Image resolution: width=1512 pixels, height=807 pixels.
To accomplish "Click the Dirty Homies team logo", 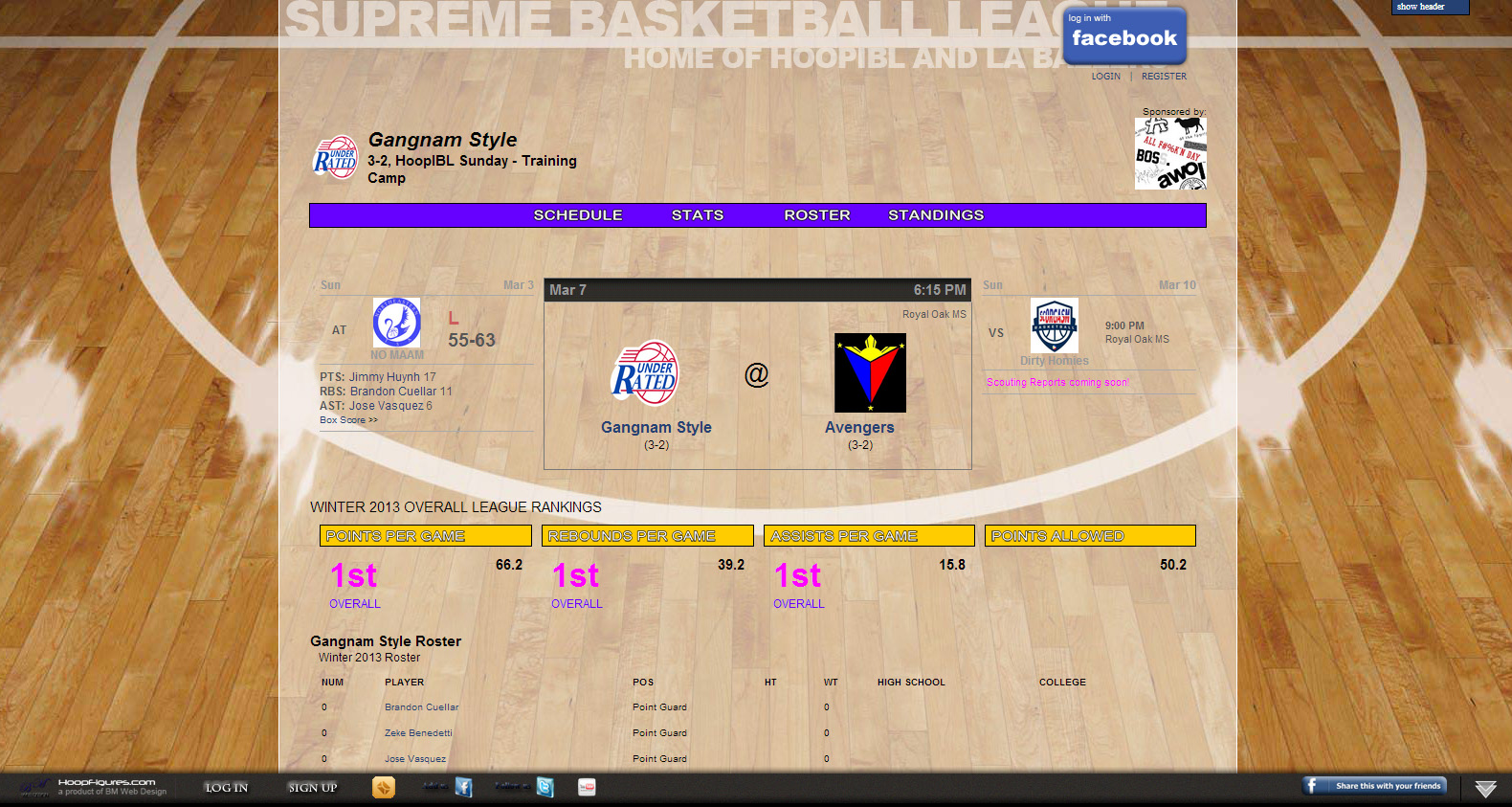I will 1054,325.
